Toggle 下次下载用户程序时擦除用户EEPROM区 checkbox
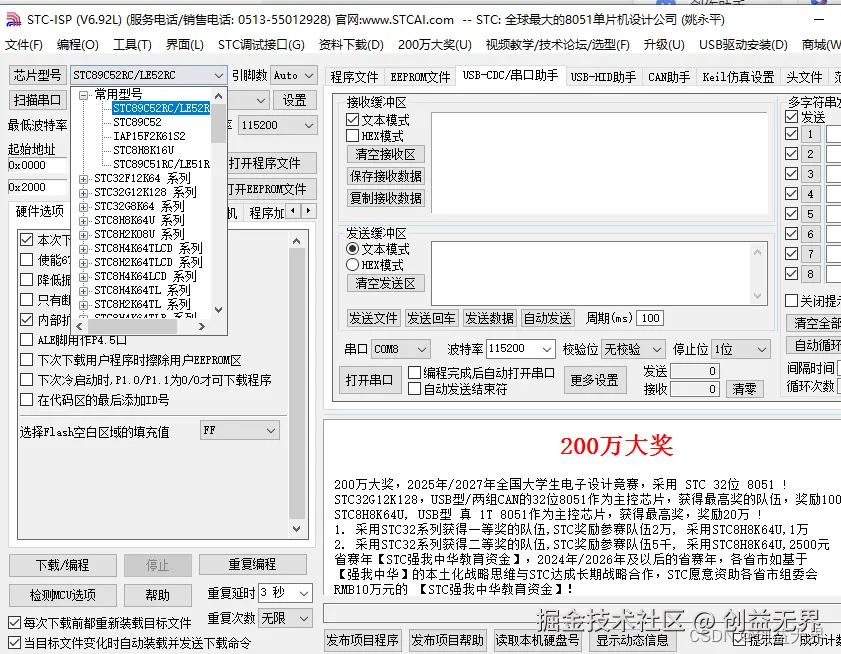The image size is (841, 654). coord(26,359)
